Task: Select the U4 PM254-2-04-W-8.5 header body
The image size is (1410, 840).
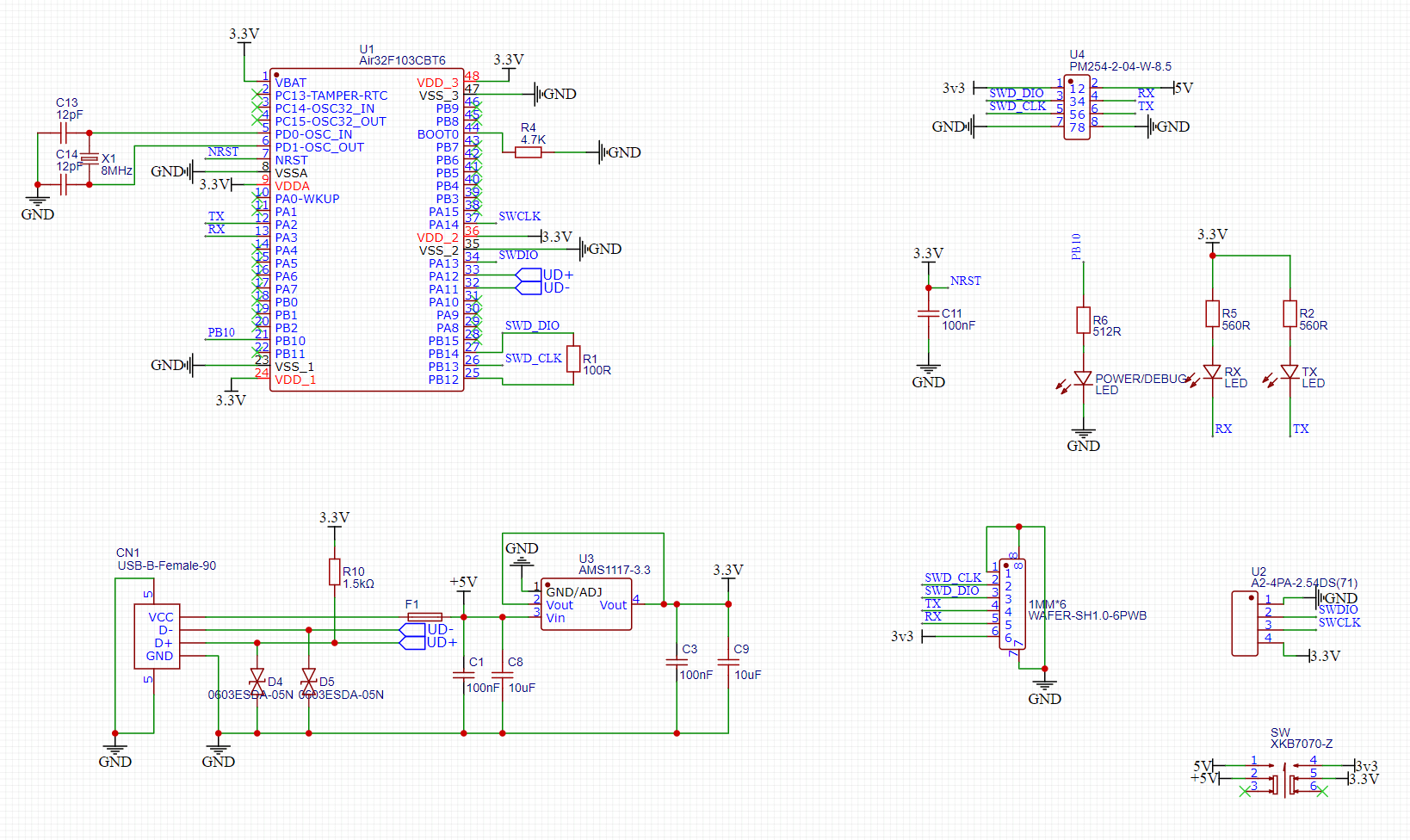Action: click(x=1077, y=108)
